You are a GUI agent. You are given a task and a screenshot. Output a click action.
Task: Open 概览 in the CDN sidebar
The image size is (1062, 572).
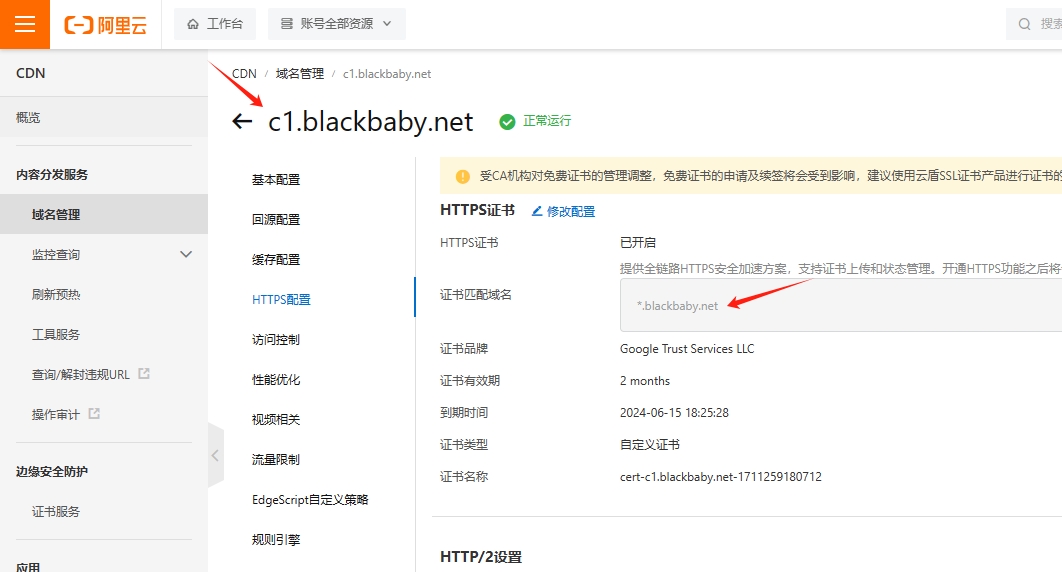click(x=104, y=117)
